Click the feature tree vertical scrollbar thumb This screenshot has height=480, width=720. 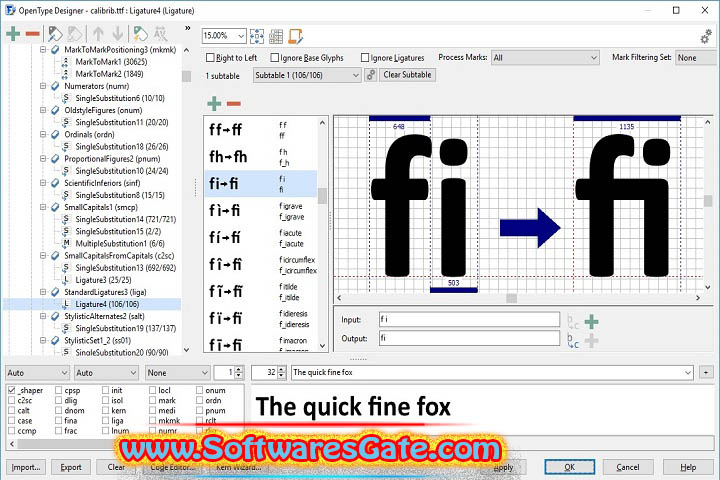coord(186,76)
